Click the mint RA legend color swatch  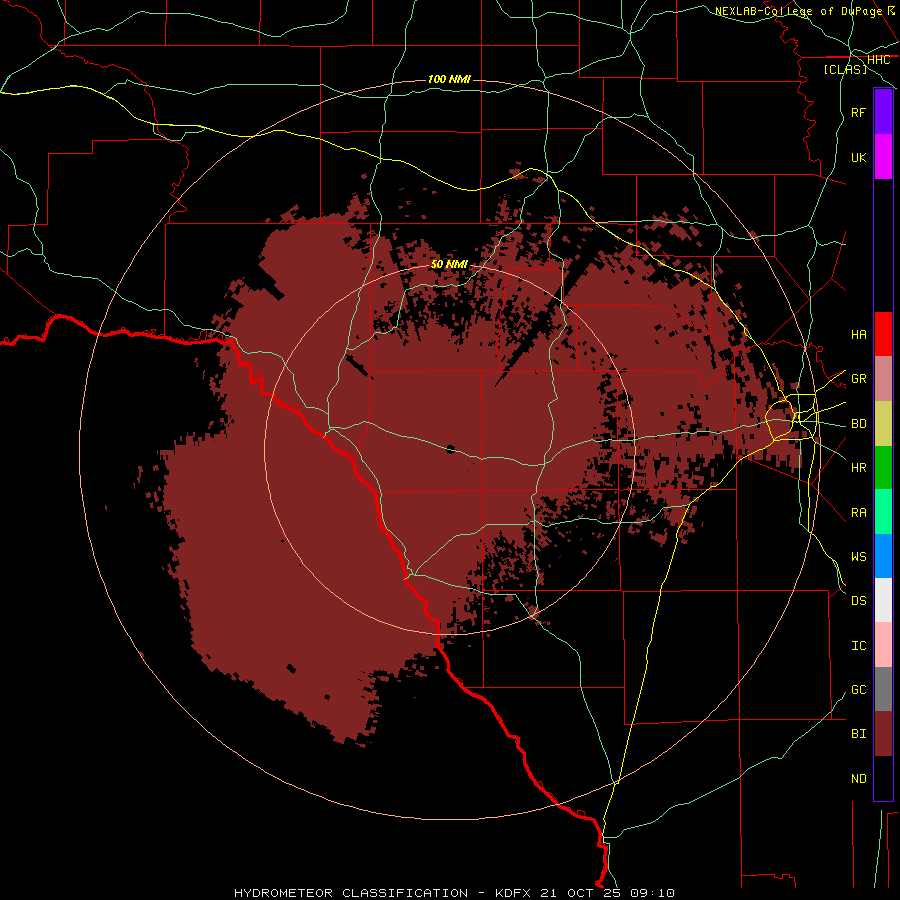click(883, 512)
